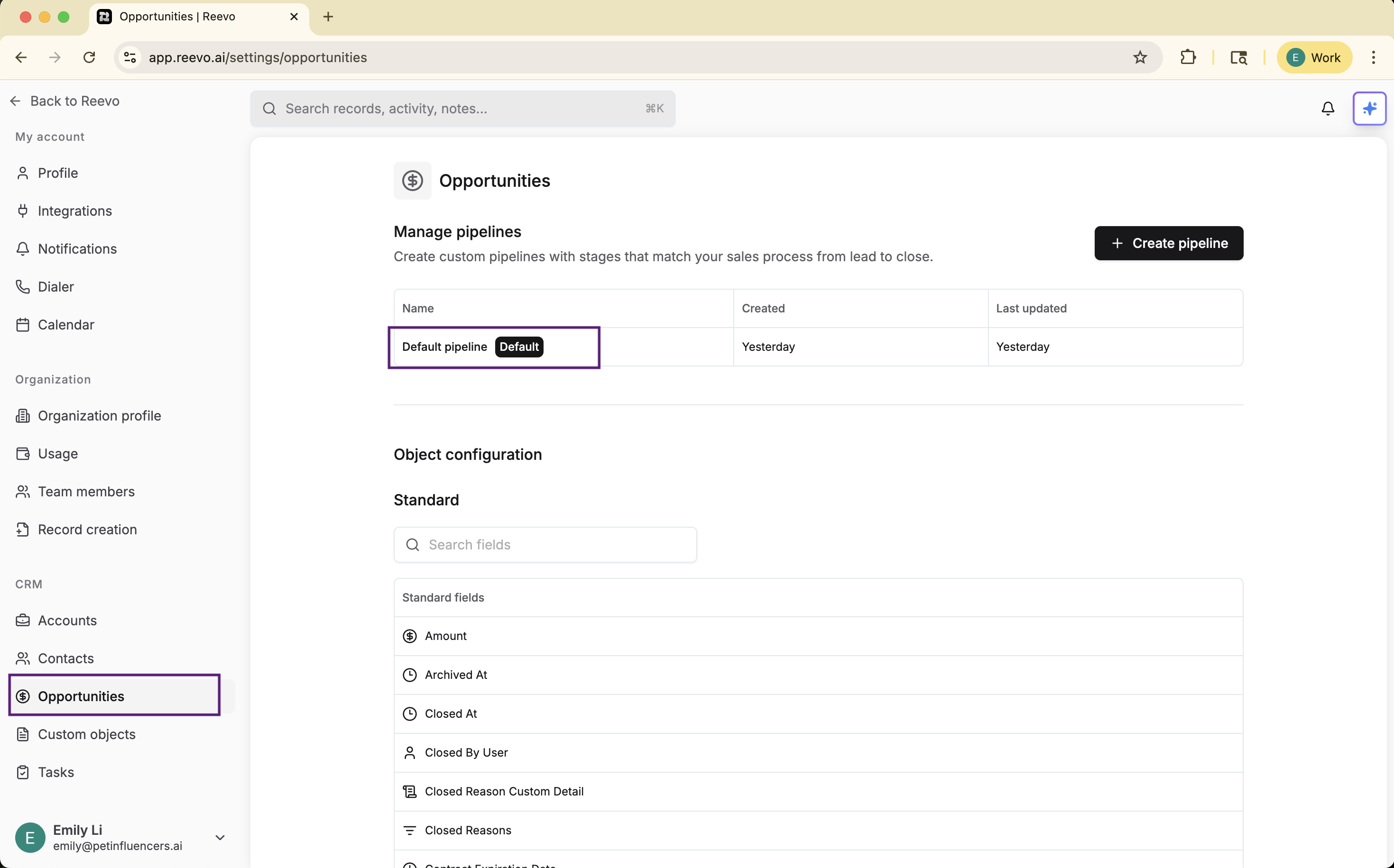
Task: Open Team members in sidebar
Action: coord(86,492)
